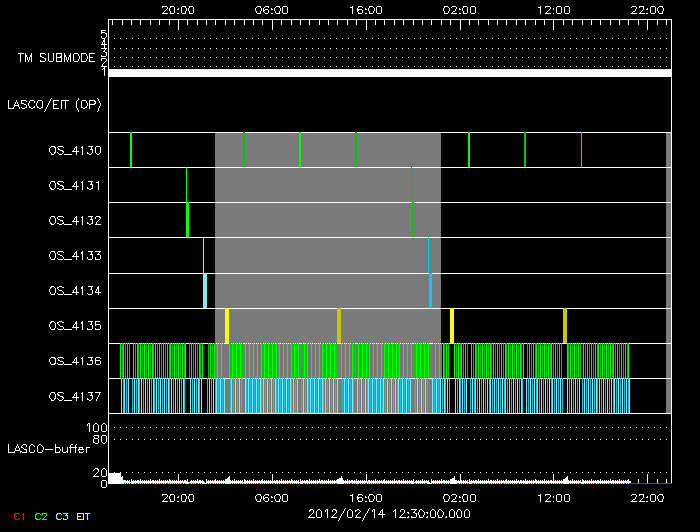Viewport: 700px width, 532px height.
Task: Click the 20:00 label on top axis
Action: [178, 9]
